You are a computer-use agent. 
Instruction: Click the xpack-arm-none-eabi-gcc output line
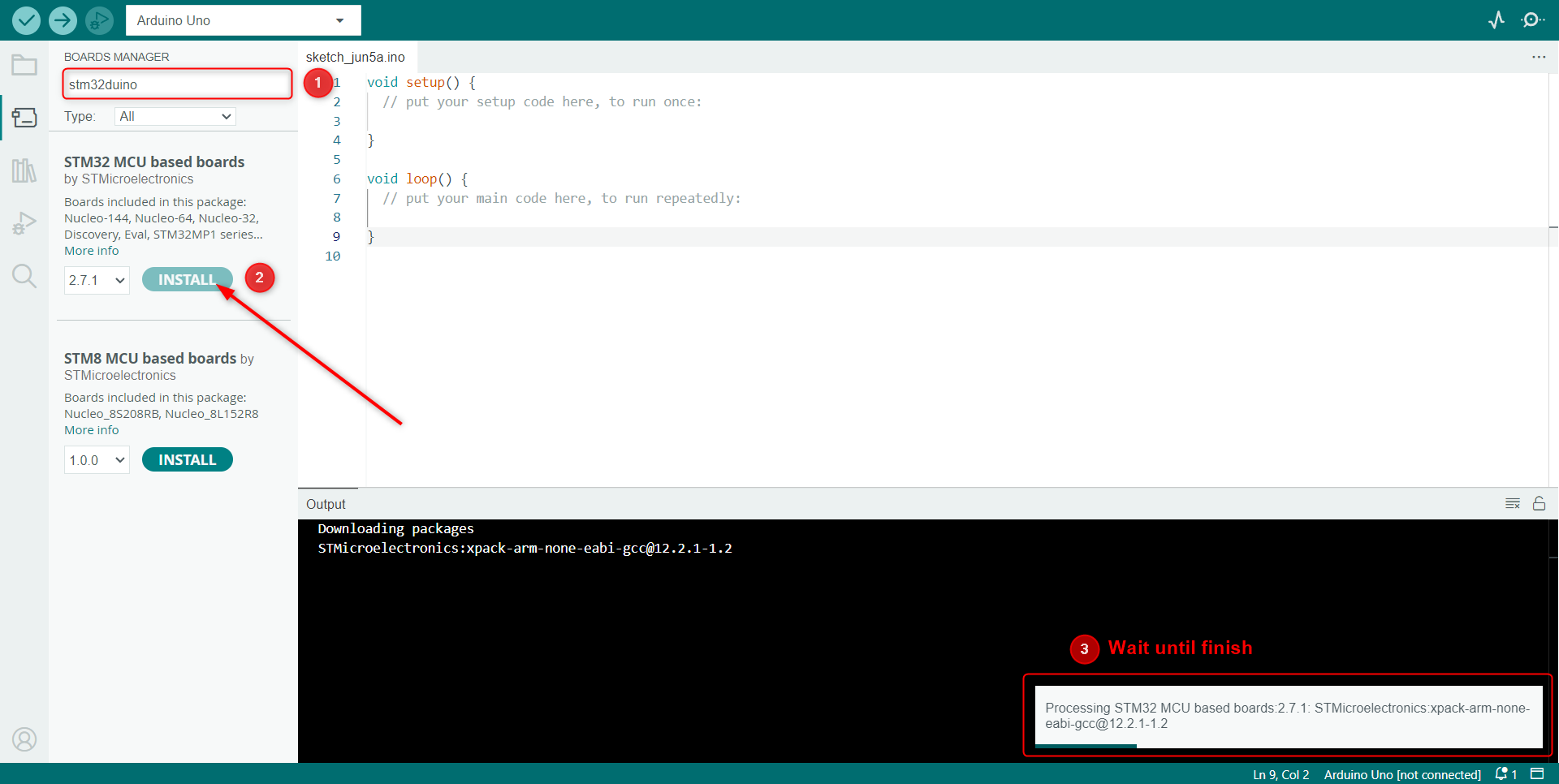point(525,548)
